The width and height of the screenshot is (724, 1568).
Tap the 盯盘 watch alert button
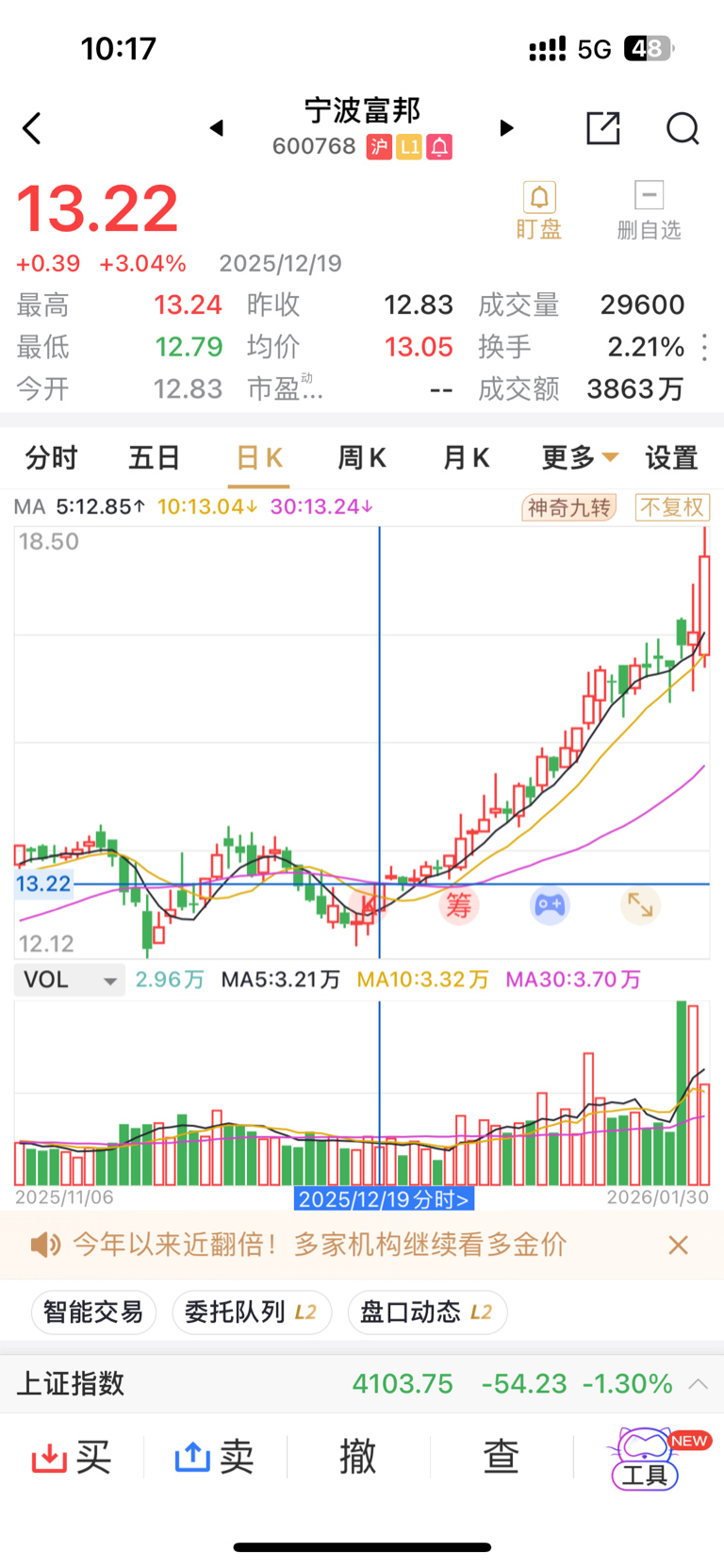(x=539, y=211)
